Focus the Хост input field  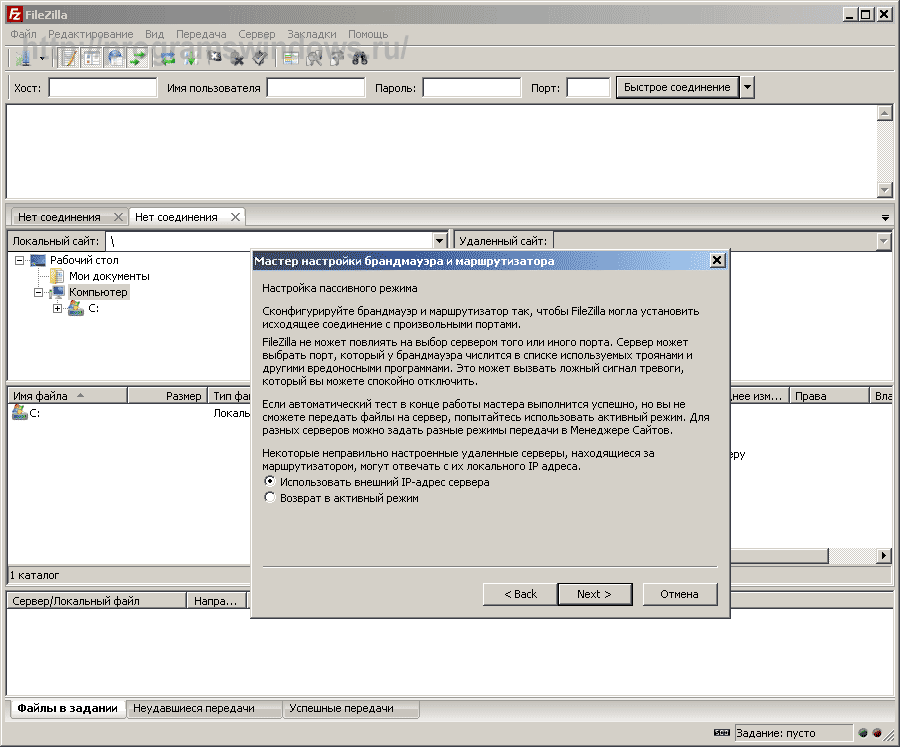(103, 88)
